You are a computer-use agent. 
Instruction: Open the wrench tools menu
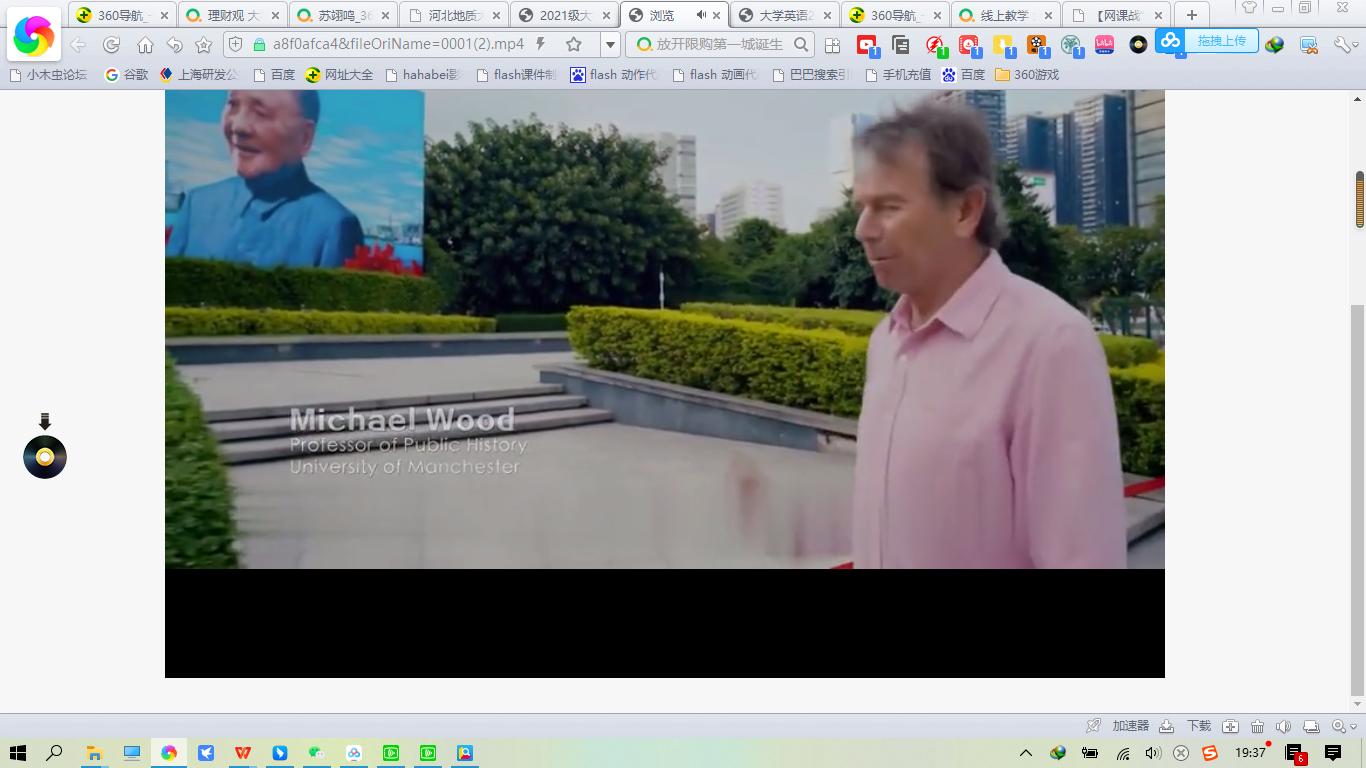coord(1343,45)
